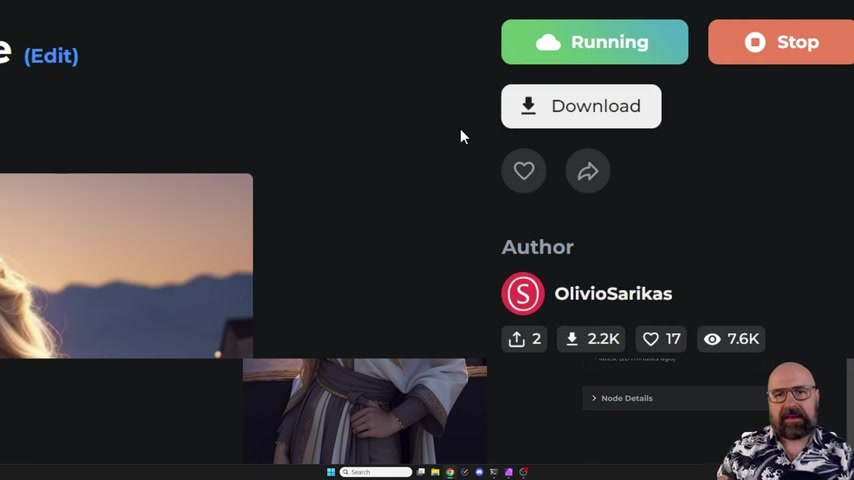
Task: Click the Download button
Action: 581,106
